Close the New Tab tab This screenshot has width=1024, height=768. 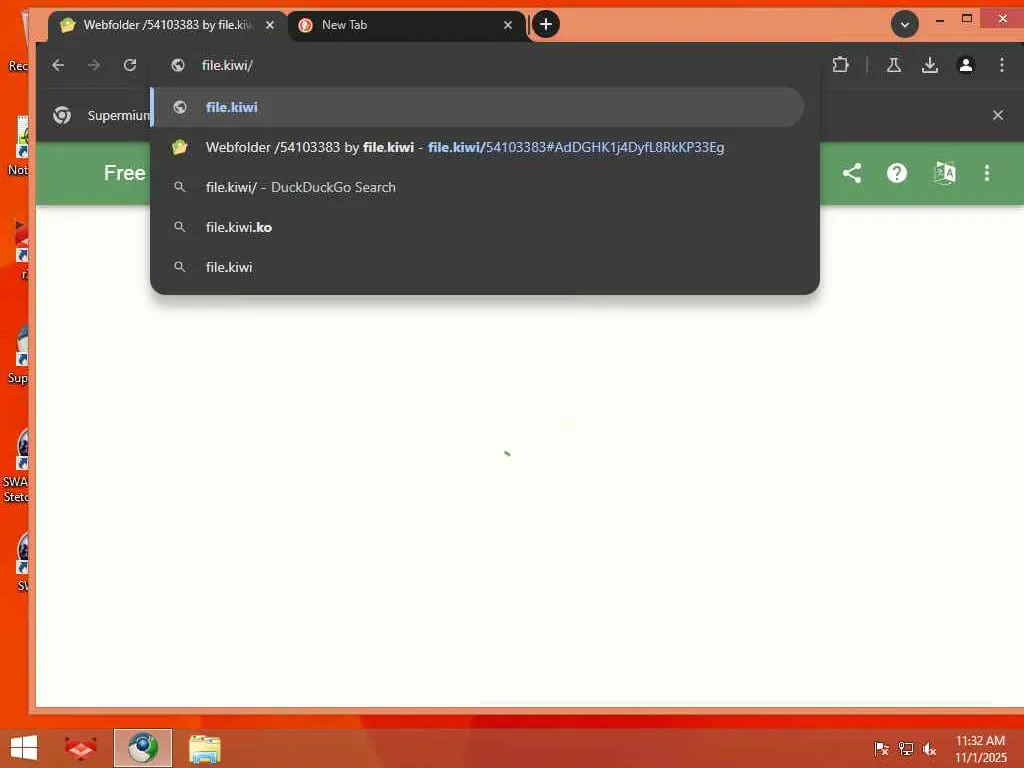tap(508, 25)
